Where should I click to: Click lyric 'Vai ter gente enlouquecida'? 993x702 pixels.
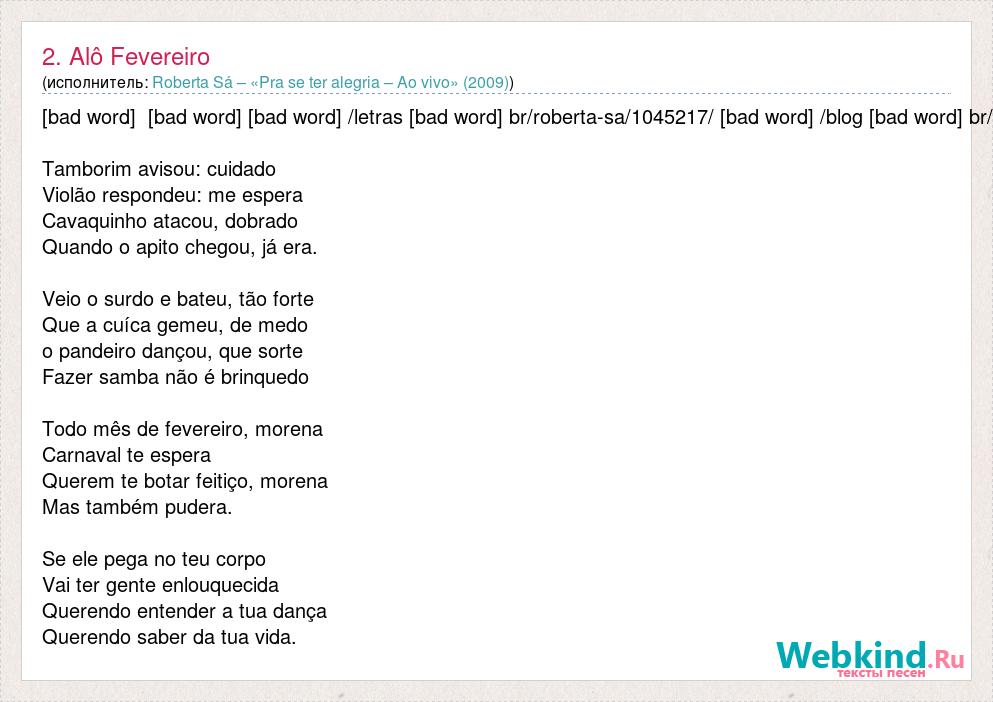[160, 585]
